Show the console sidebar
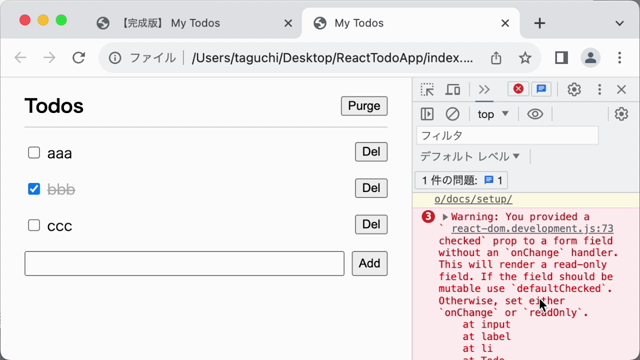The width and height of the screenshot is (640, 360). 427,114
